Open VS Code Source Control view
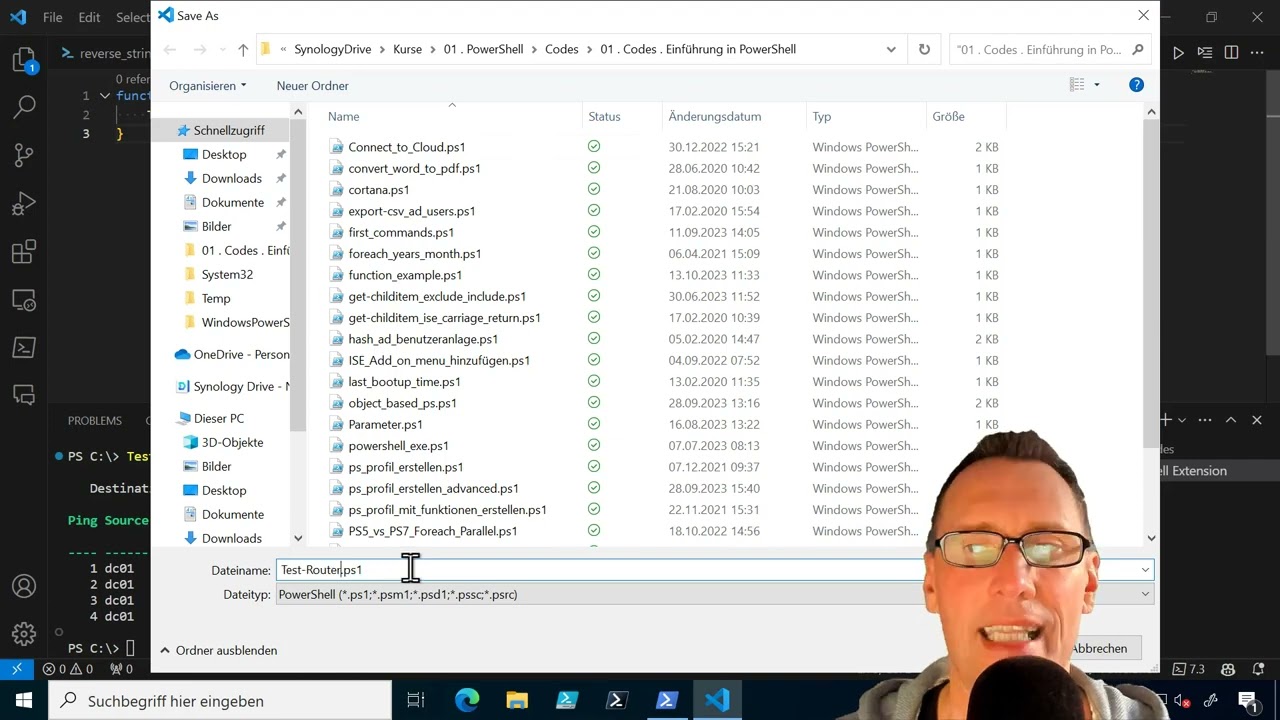 pyautogui.click(x=24, y=155)
